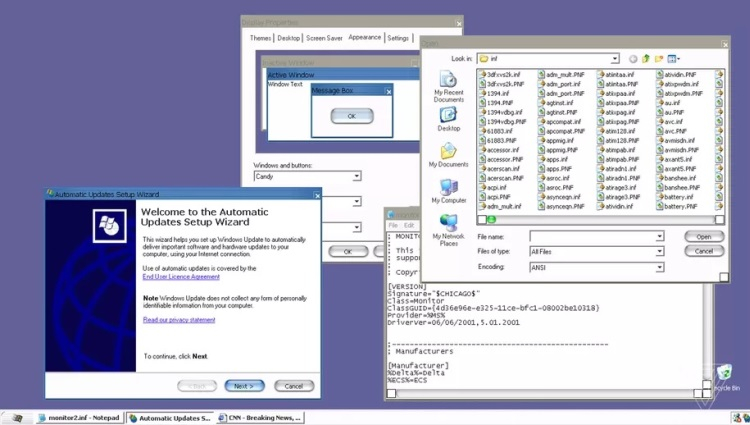
Task: Read our privacy statement link
Action: (x=179, y=320)
